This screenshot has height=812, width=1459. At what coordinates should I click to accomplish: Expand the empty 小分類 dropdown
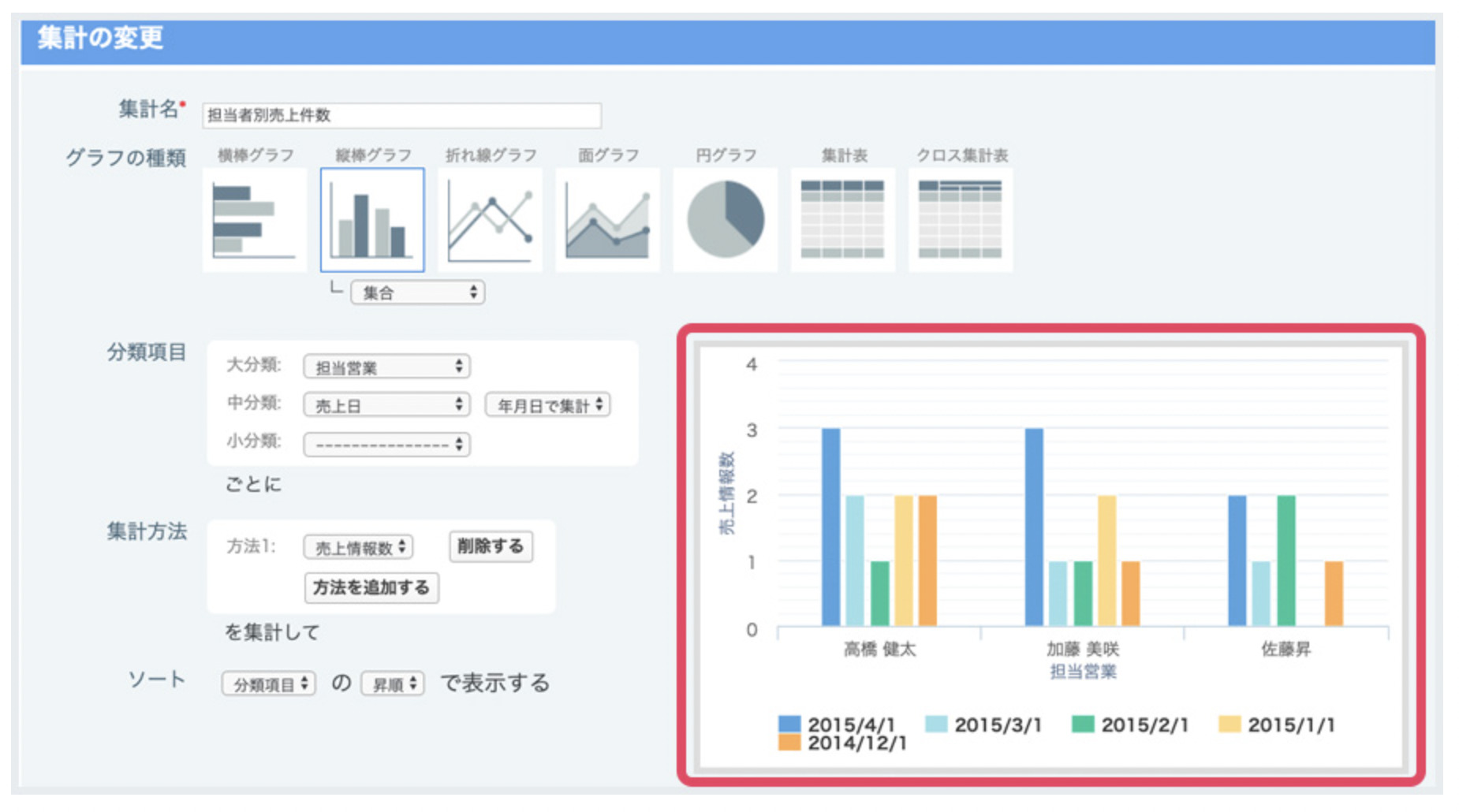pyautogui.click(x=386, y=445)
